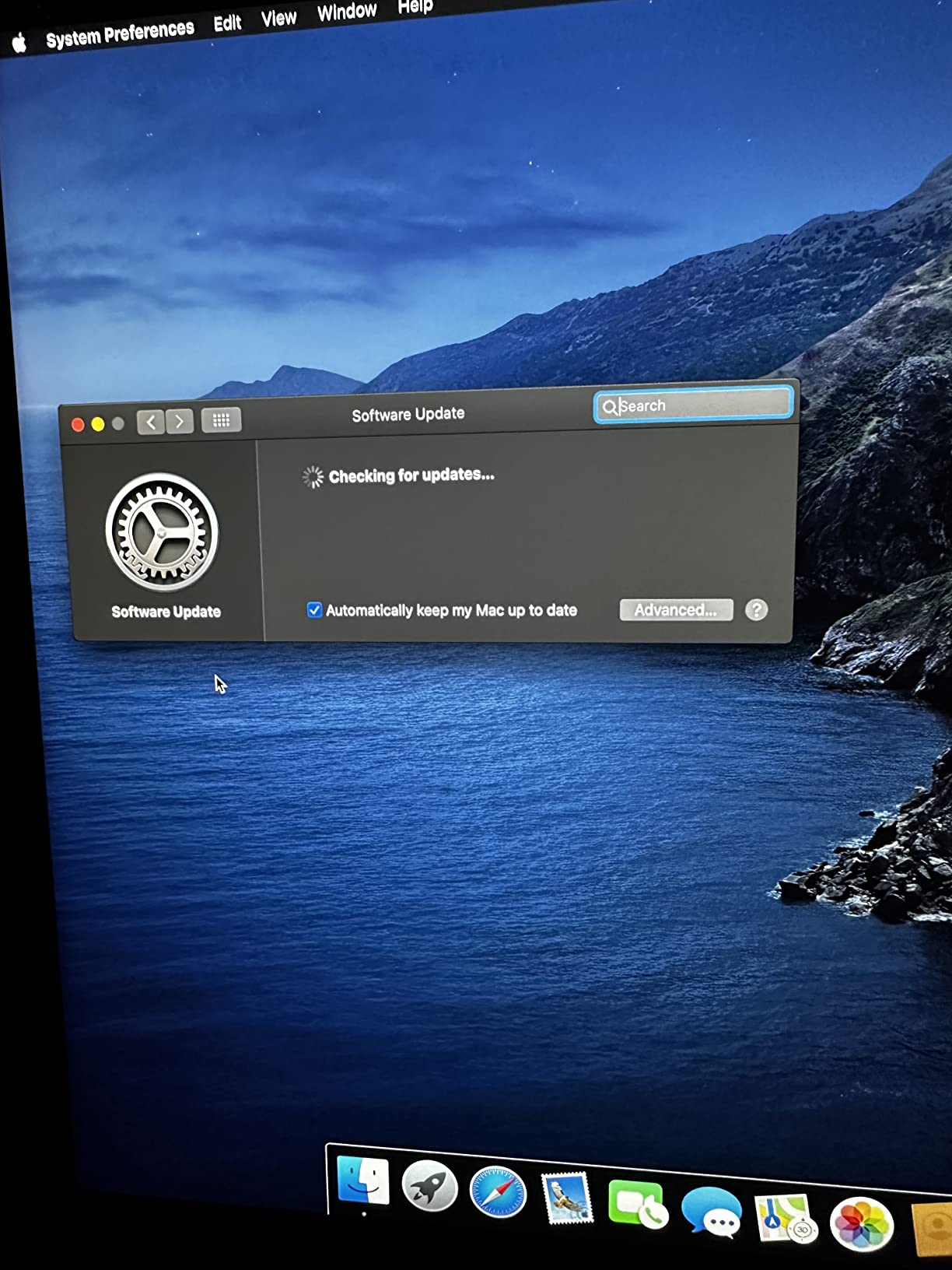Open the help question mark button
The width and height of the screenshot is (952, 1270).
click(756, 609)
